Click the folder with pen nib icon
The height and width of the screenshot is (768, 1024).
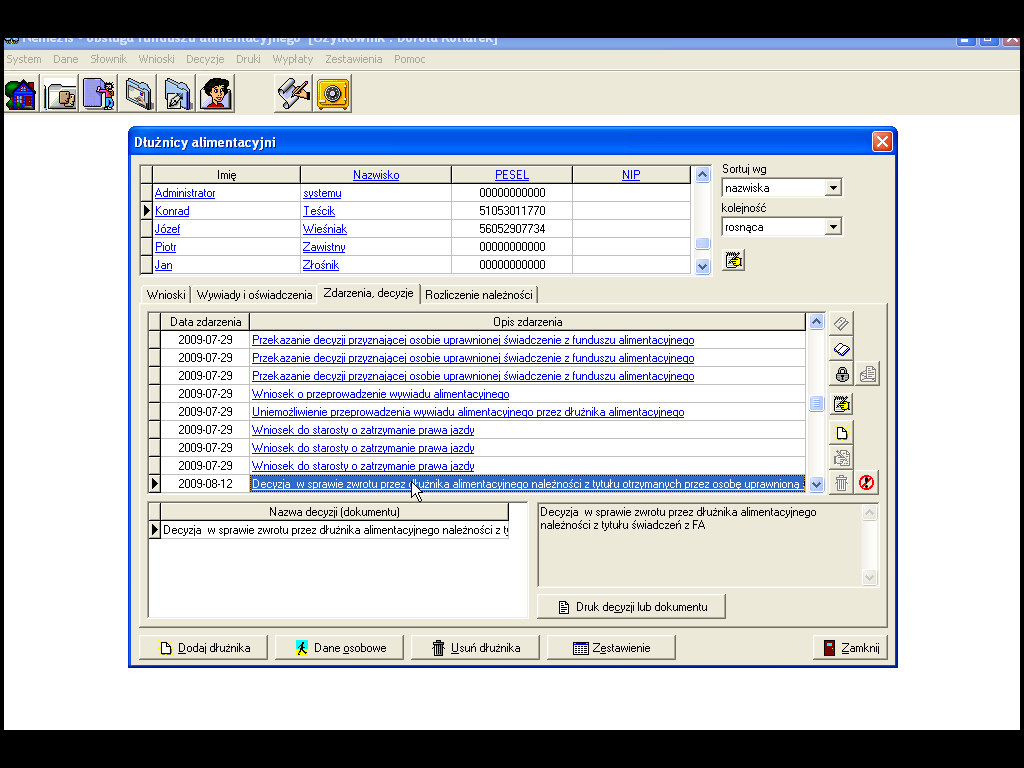tap(177, 94)
